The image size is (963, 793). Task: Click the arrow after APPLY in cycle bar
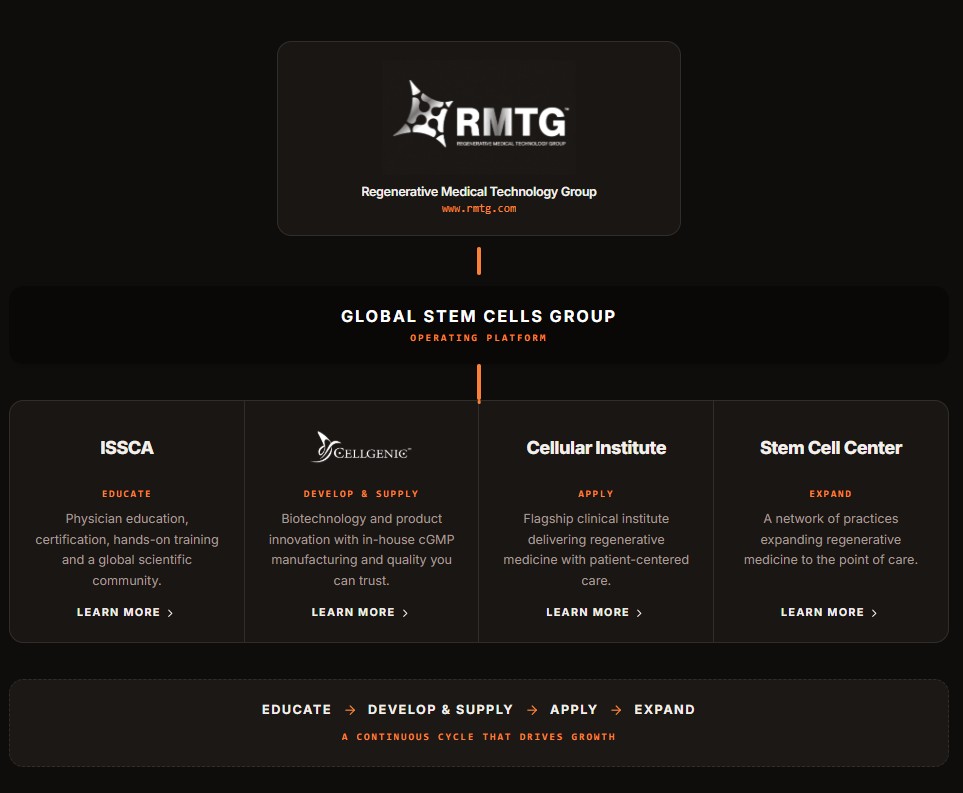tap(616, 710)
